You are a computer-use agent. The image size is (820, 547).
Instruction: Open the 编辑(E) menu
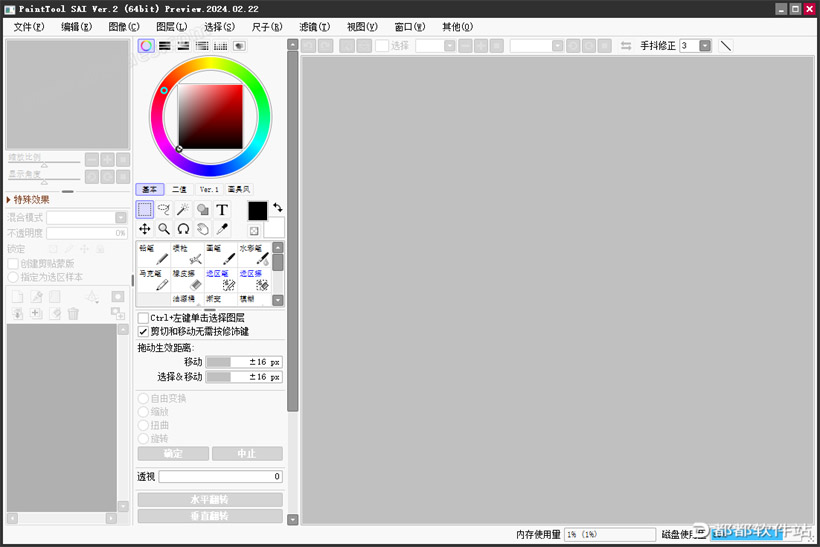[x=76, y=27]
